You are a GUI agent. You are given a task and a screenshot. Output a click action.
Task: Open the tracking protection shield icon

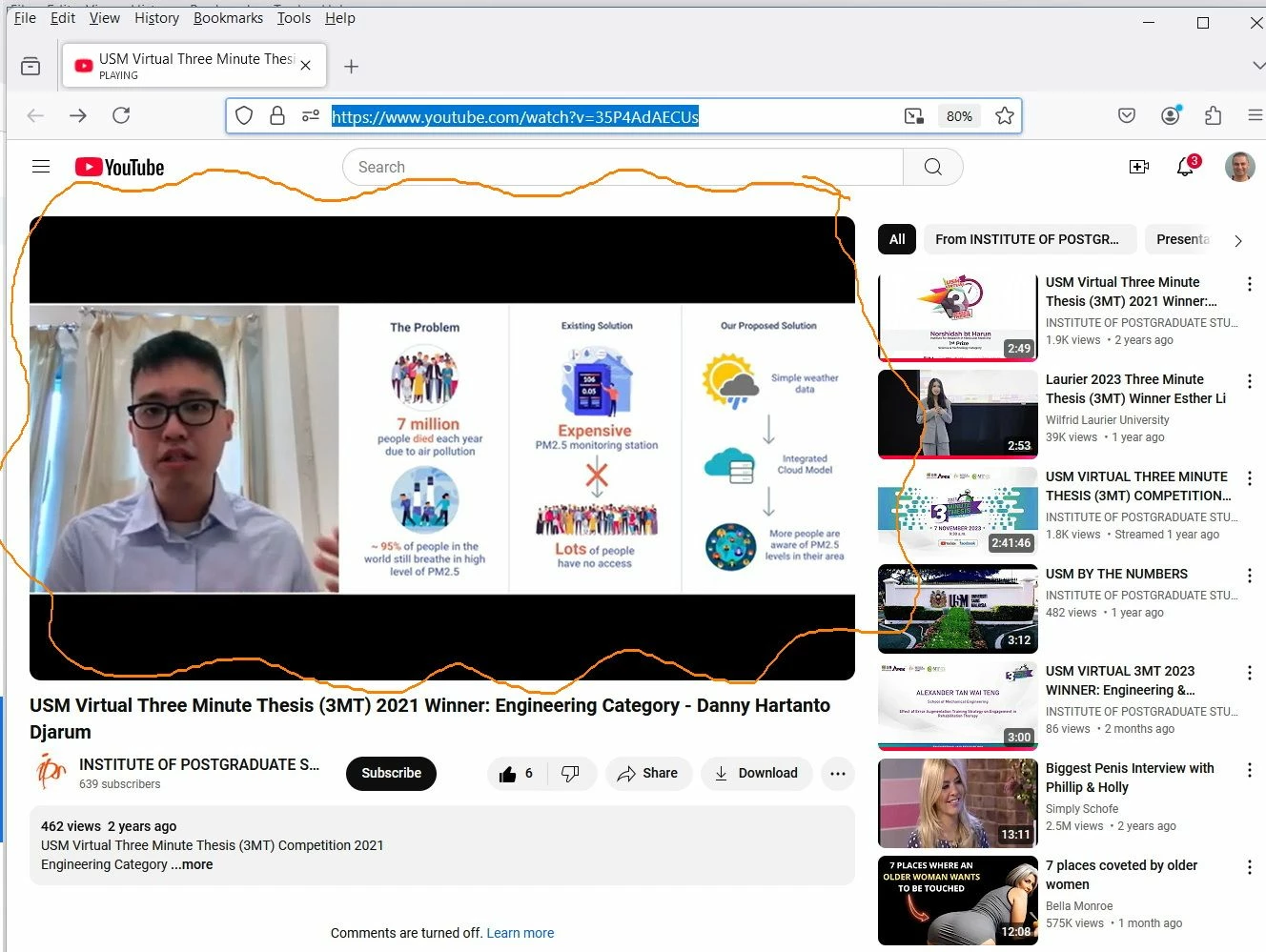(244, 115)
